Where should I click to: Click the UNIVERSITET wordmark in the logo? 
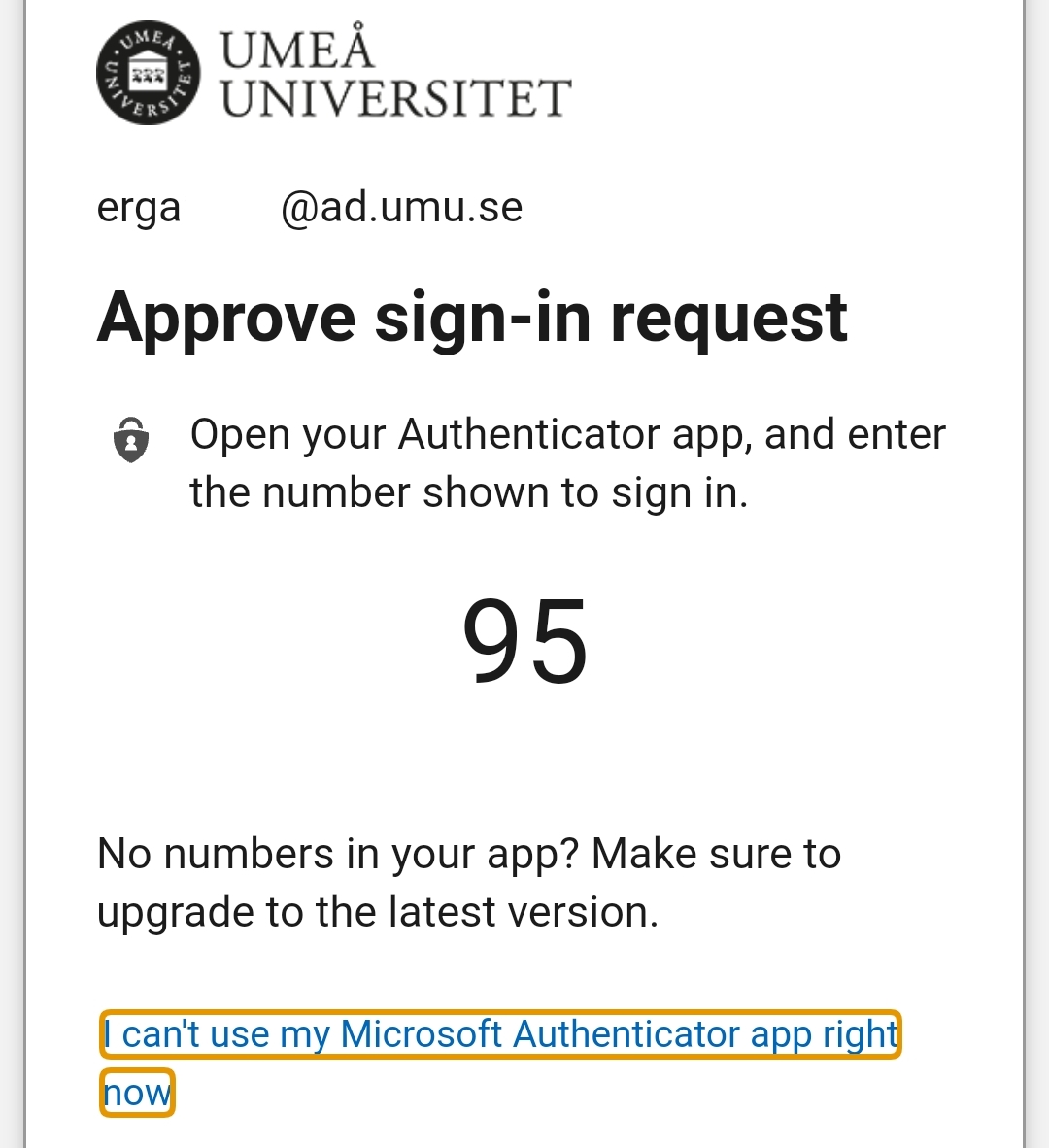coord(395,98)
